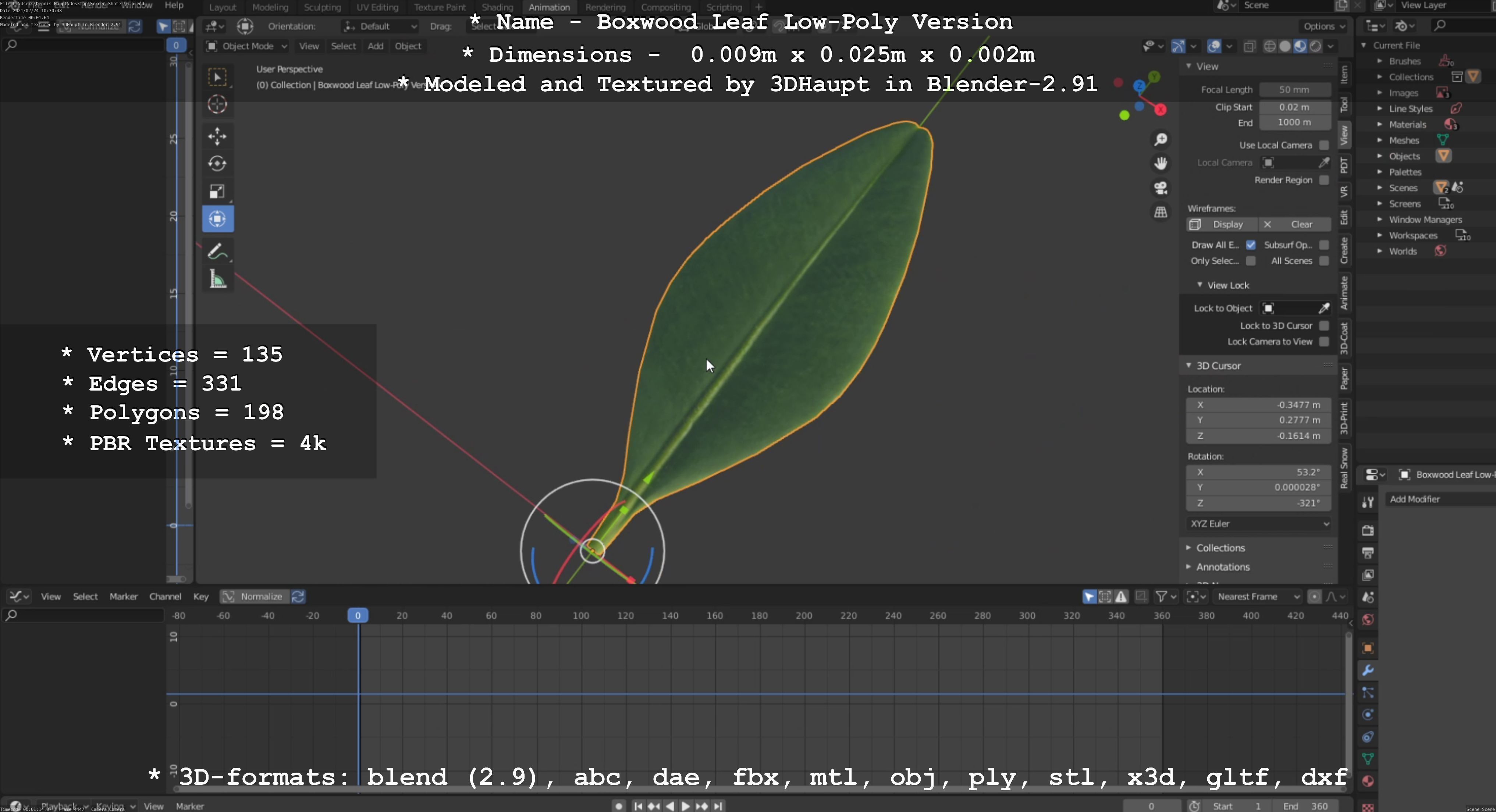Viewport: 1496px width, 812px height.
Task: Switch to Scripting workspace tab
Action: point(724,7)
